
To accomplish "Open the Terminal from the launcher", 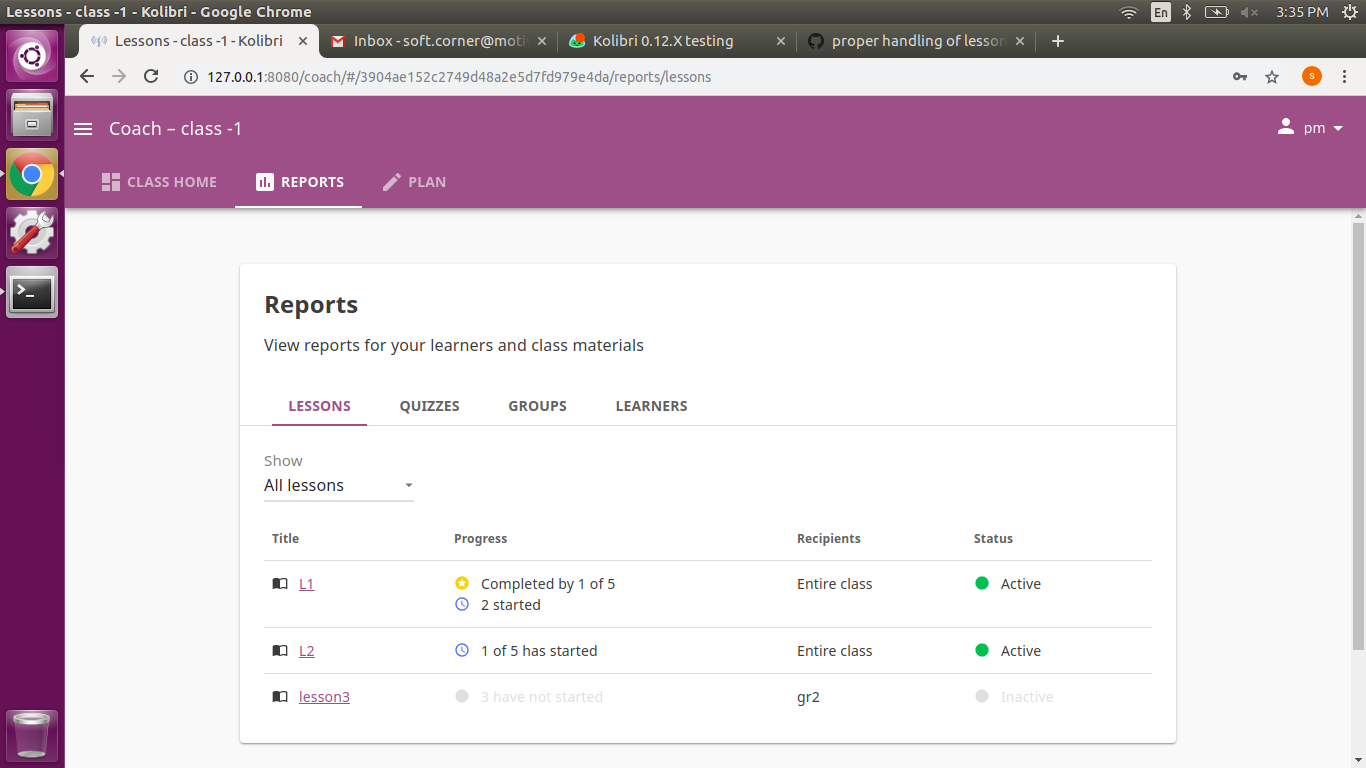I will click(x=32, y=292).
